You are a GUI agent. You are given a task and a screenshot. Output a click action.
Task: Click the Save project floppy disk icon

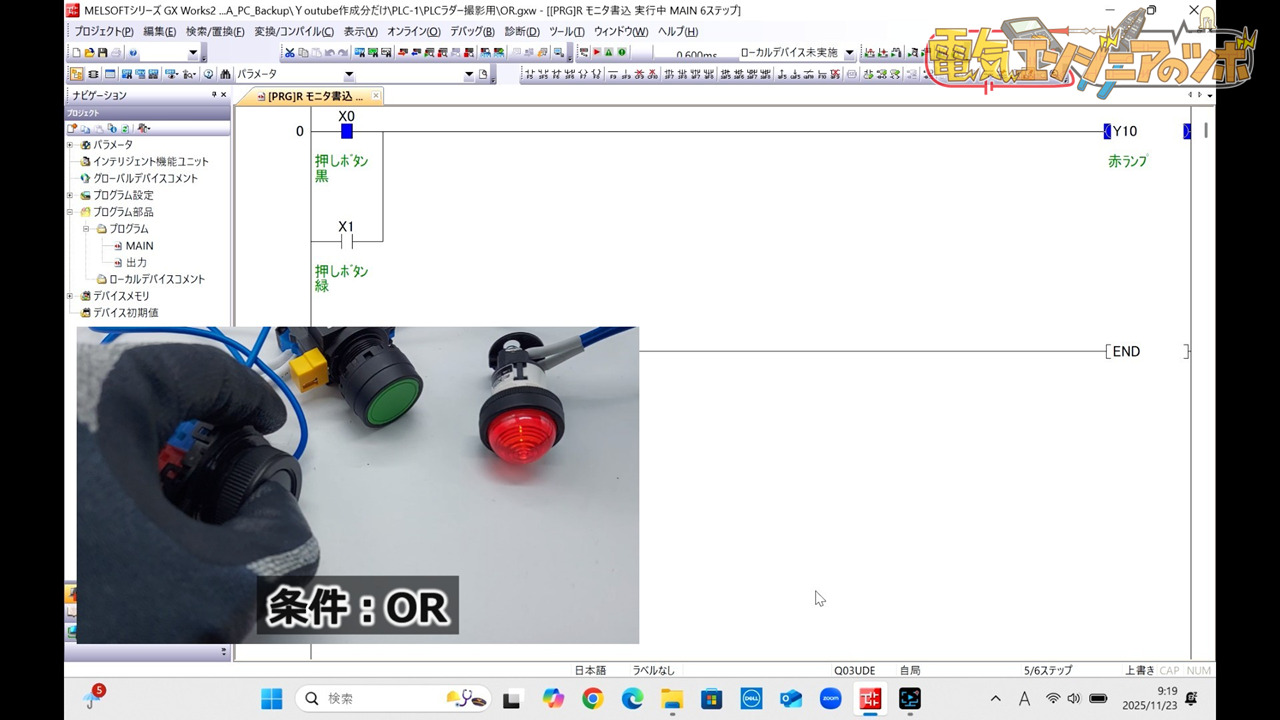tap(102, 53)
